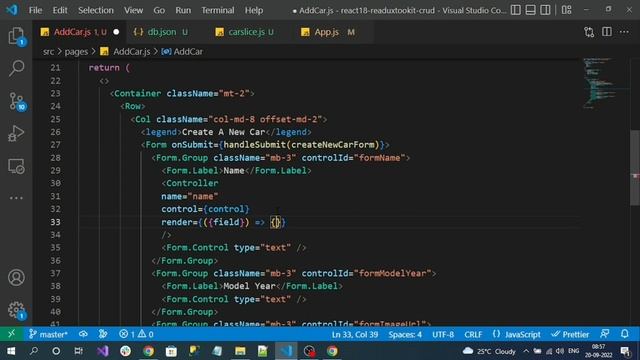Open File Explorer on taskbar
Screen dimensions: 640x360
[x=240, y=351]
